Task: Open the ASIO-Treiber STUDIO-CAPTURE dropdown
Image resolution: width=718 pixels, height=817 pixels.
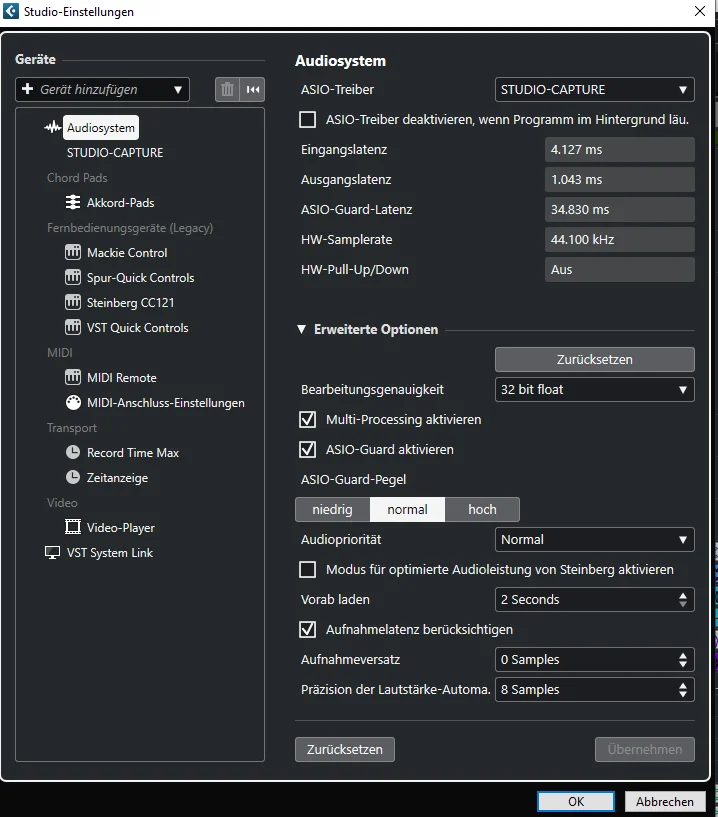Action: pyautogui.click(x=595, y=90)
